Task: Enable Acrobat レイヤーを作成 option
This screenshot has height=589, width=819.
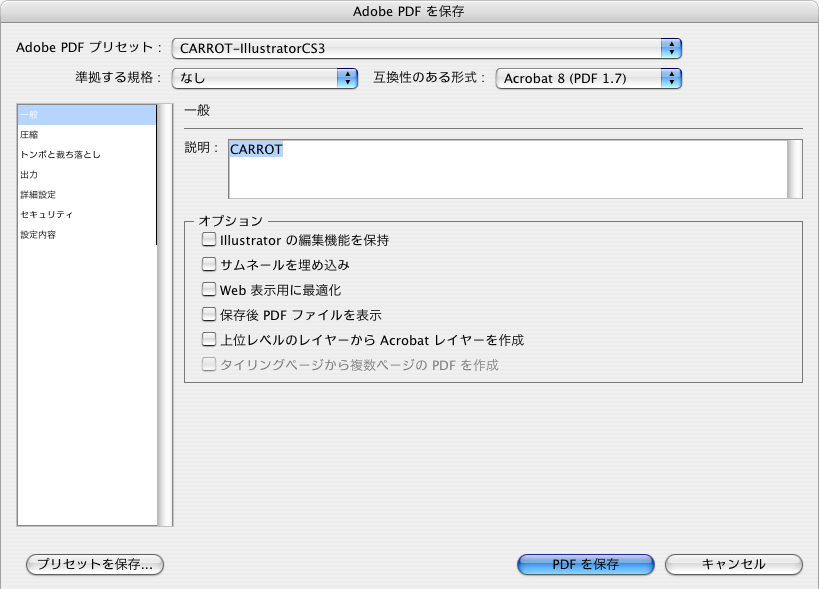Action: pyautogui.click(x=208, y=339)
